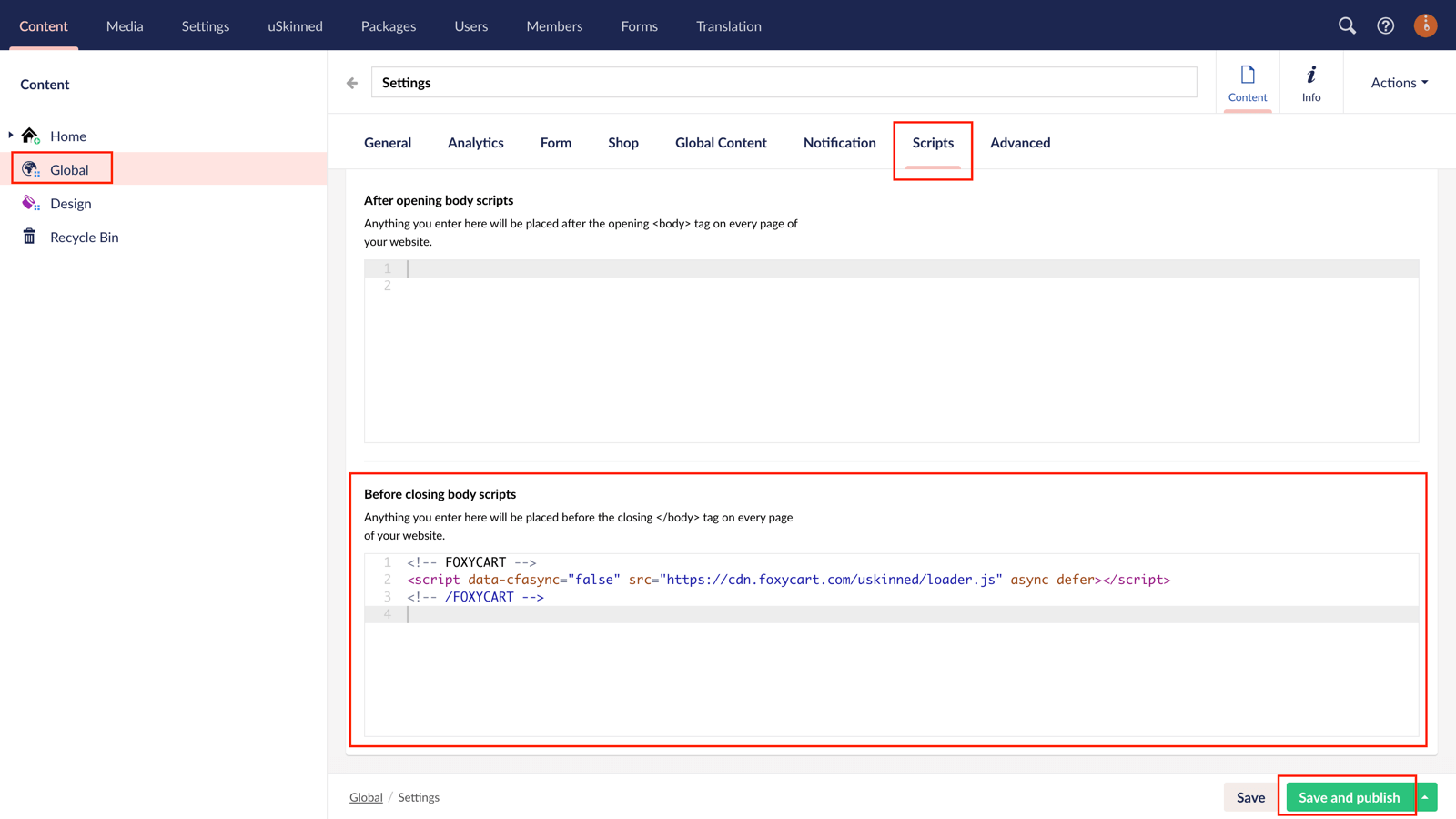Switch to the Advanced tab
1456x819 pixels.
tap(1020, 143)
